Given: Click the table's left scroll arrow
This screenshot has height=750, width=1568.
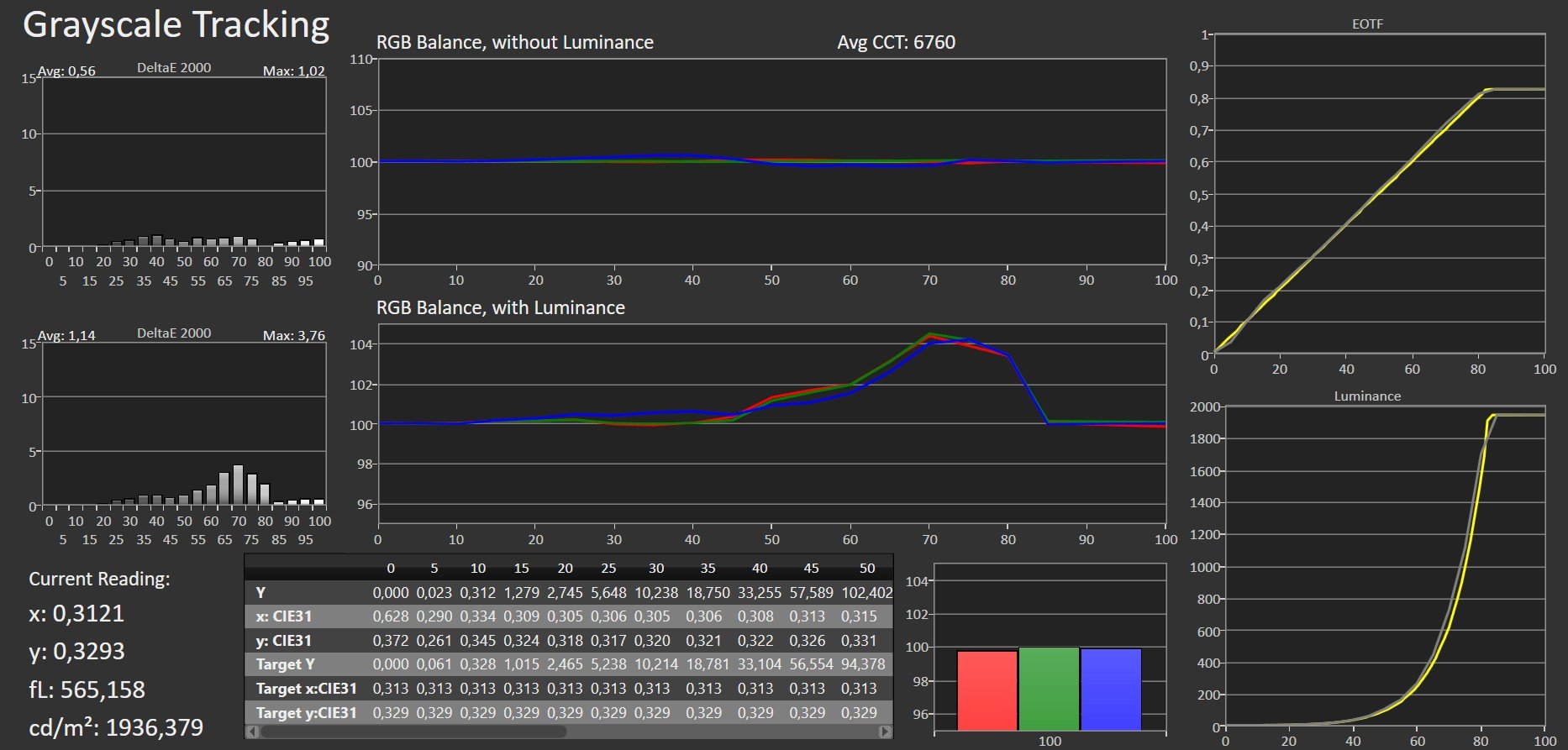Looking at the screenshot, I should (x=252, y=732).
